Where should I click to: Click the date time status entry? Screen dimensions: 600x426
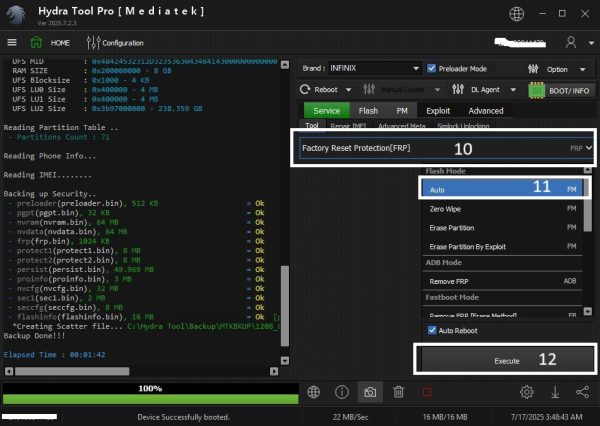tap(546, 417)
